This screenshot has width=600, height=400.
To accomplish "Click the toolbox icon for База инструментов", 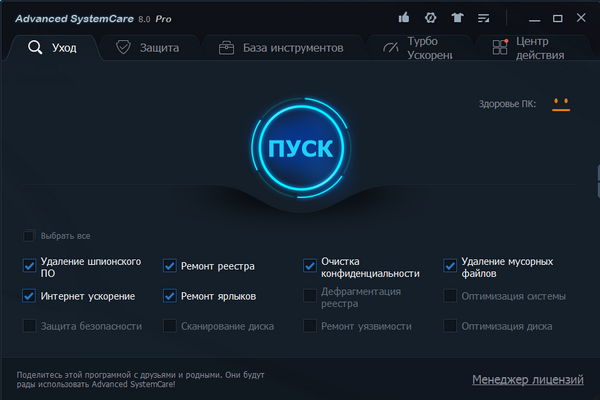I will 227,47.
